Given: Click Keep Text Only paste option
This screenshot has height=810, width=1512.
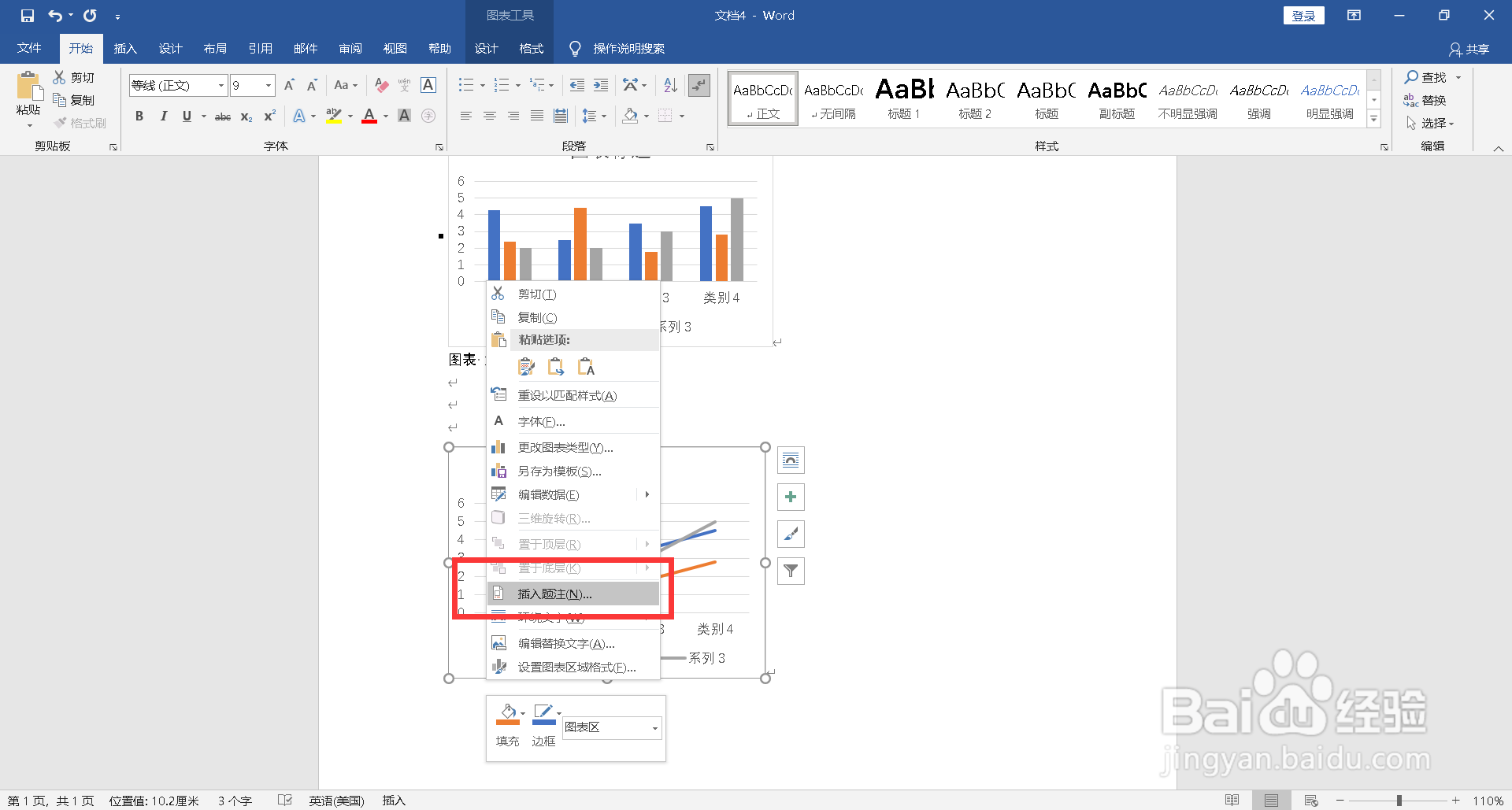Looking at the screenshot, I should [587, 367].
